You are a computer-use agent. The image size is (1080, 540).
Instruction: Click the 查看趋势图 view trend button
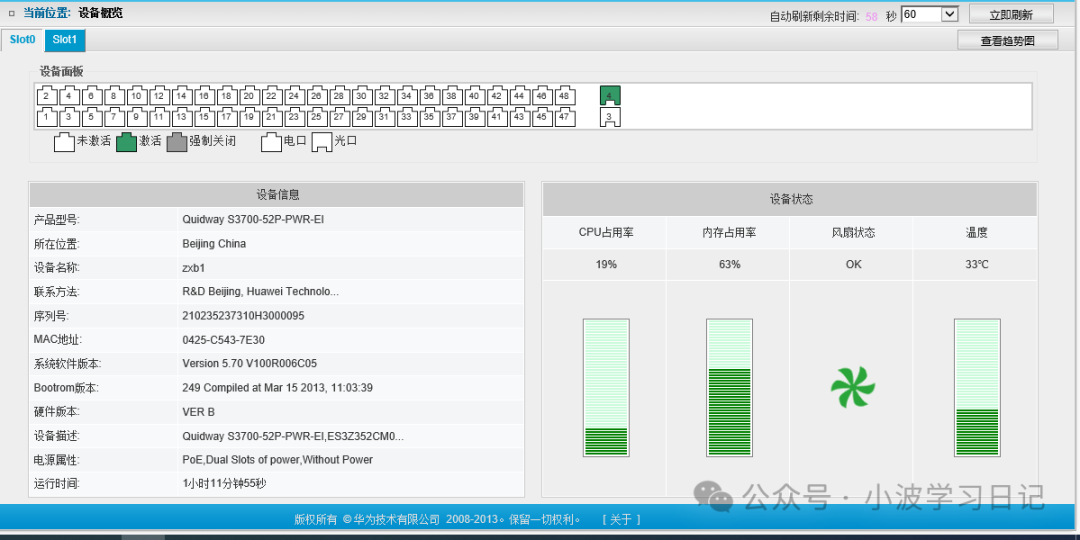tap(1006, 41)
